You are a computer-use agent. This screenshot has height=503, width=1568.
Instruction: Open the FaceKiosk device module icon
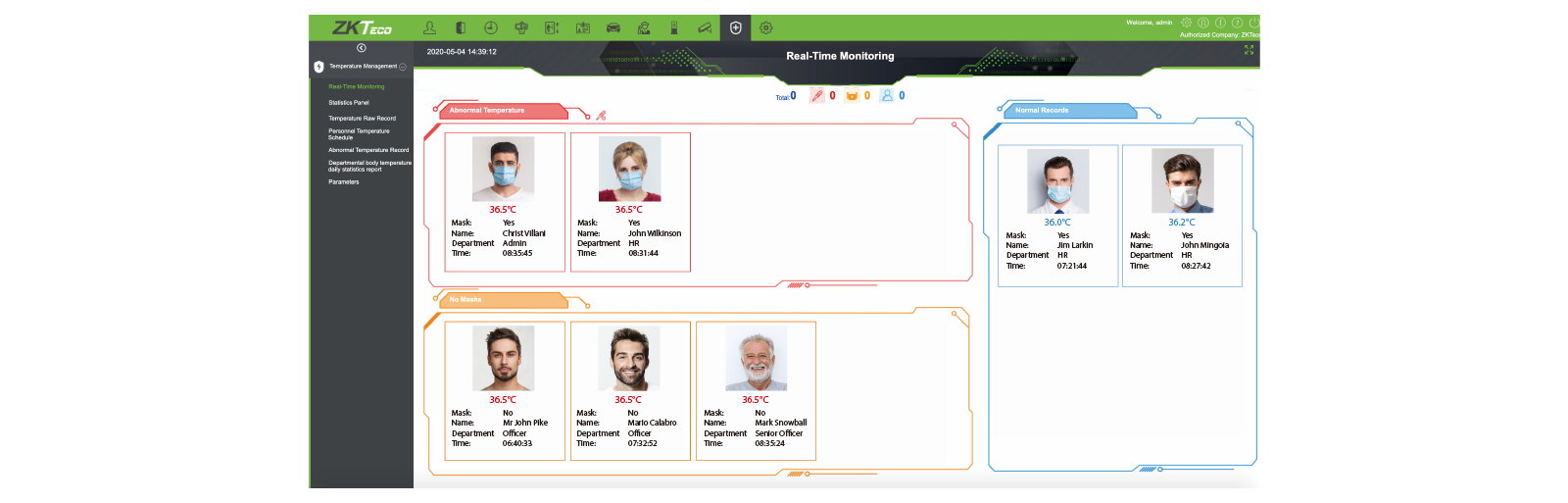[674, 27]
